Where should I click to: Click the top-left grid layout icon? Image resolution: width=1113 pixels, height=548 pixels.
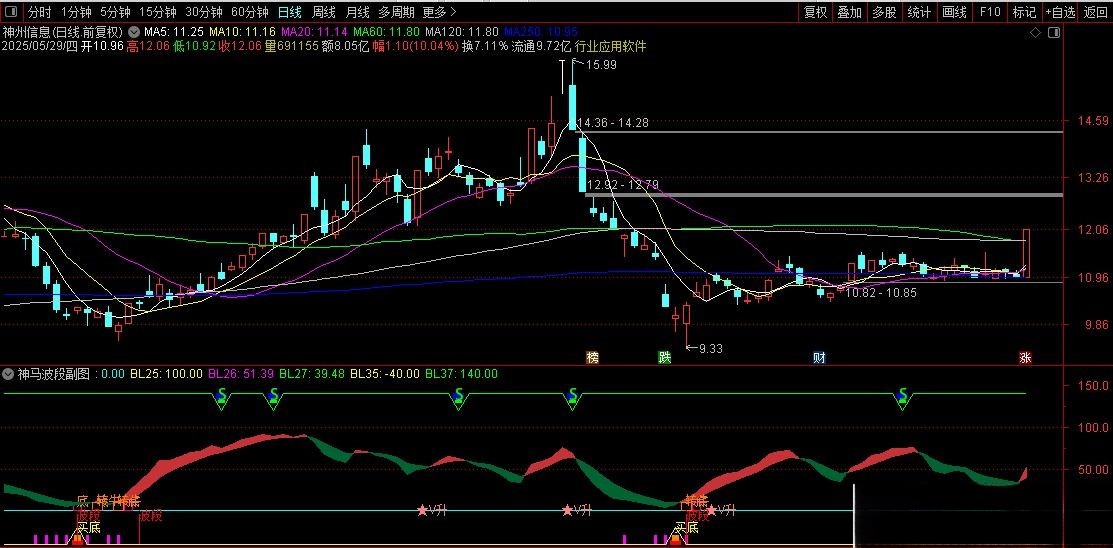11,13
